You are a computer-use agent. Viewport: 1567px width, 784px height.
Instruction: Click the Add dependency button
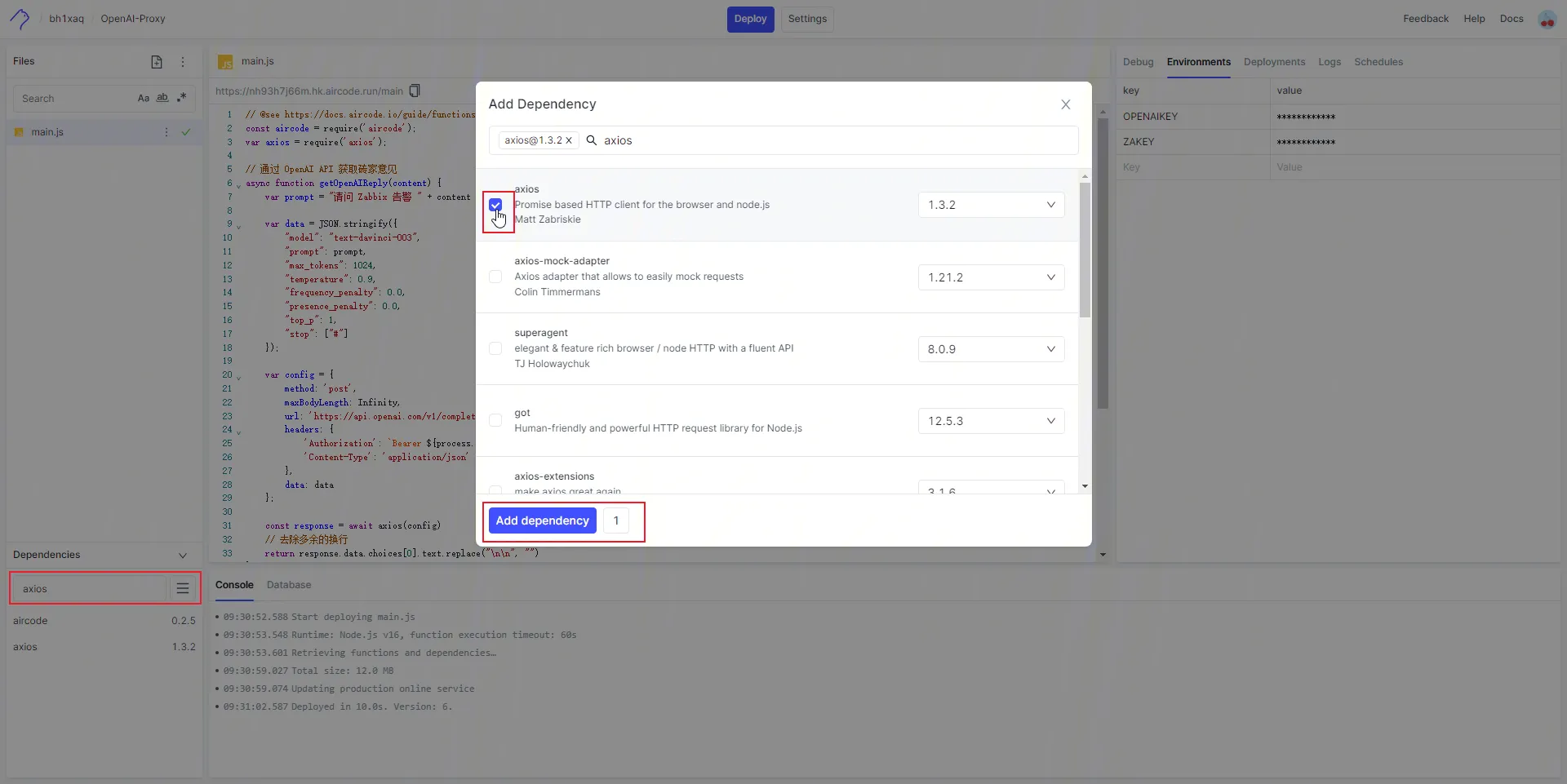click(x=542, y=520)
